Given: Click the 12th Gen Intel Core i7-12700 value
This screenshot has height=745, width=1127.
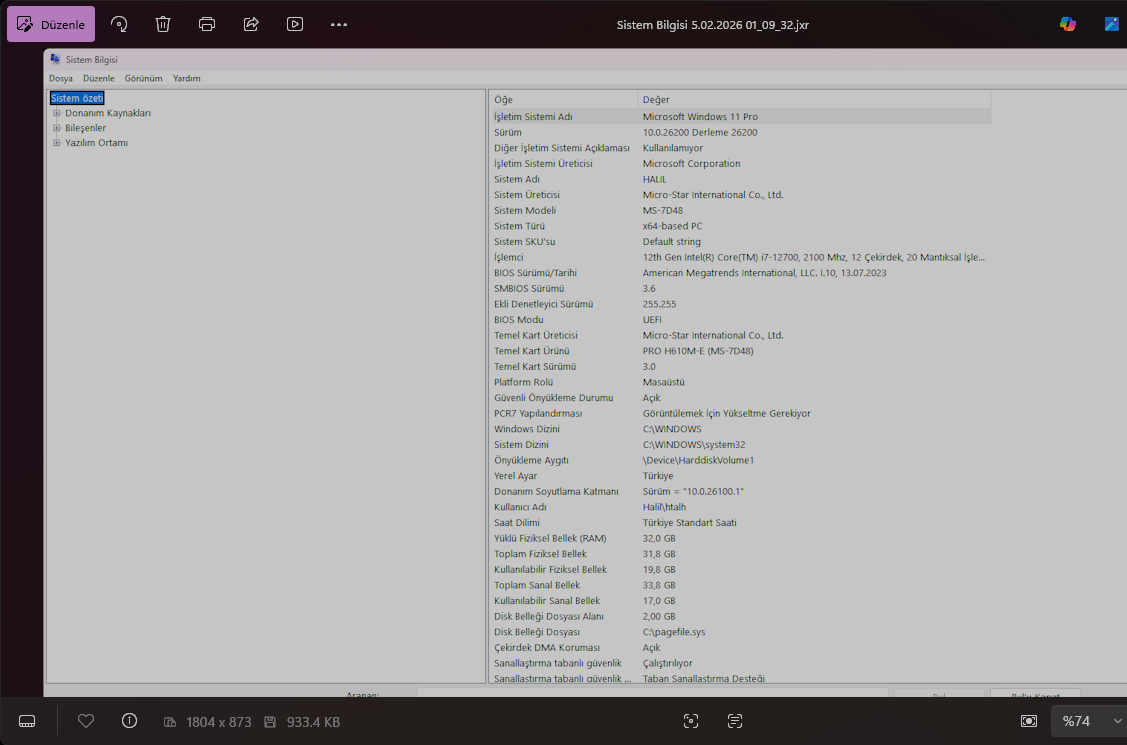Looking at the screenshot, I should (814, 257).
